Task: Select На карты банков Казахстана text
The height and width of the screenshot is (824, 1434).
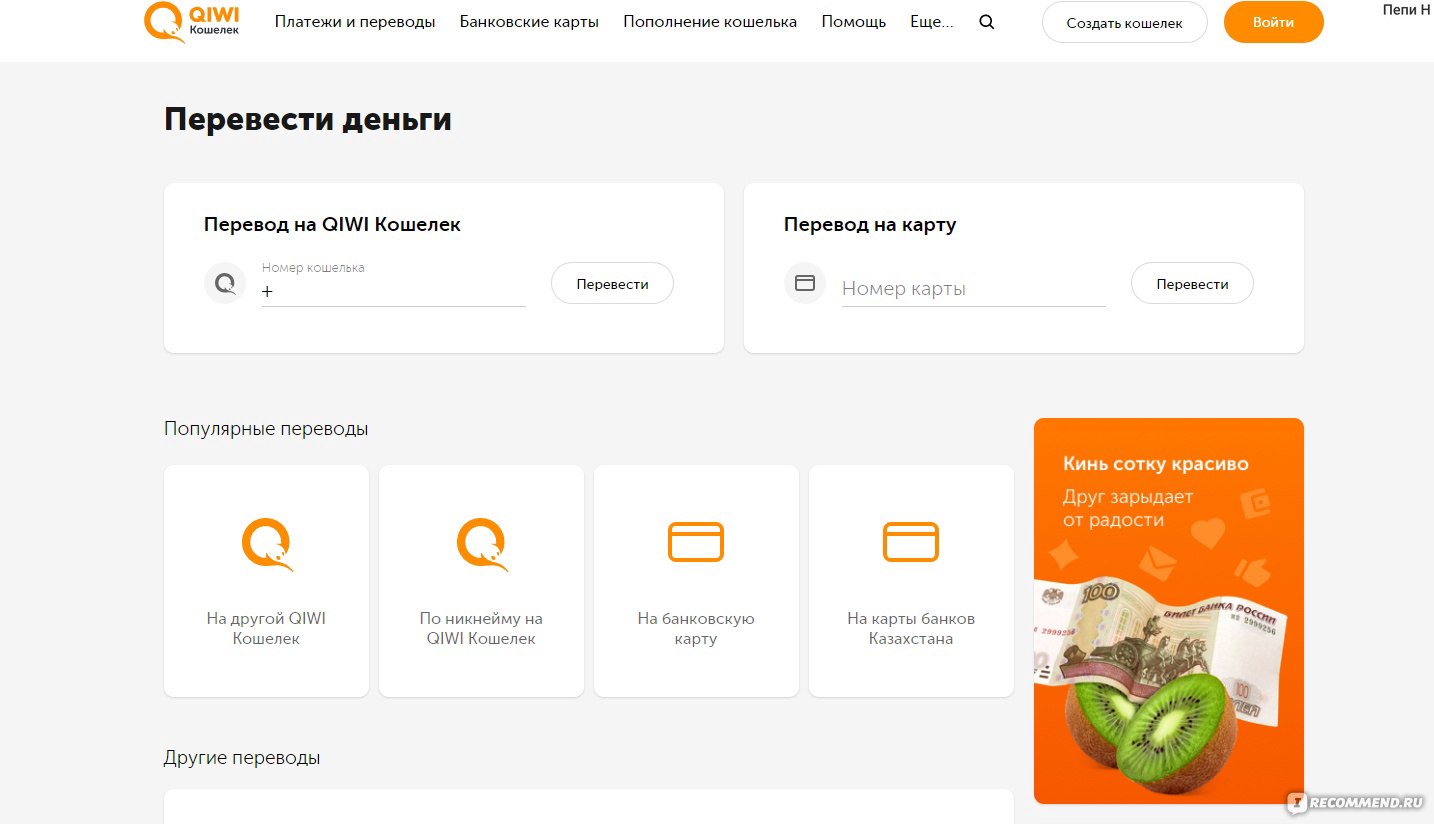Action: (911, 628)
